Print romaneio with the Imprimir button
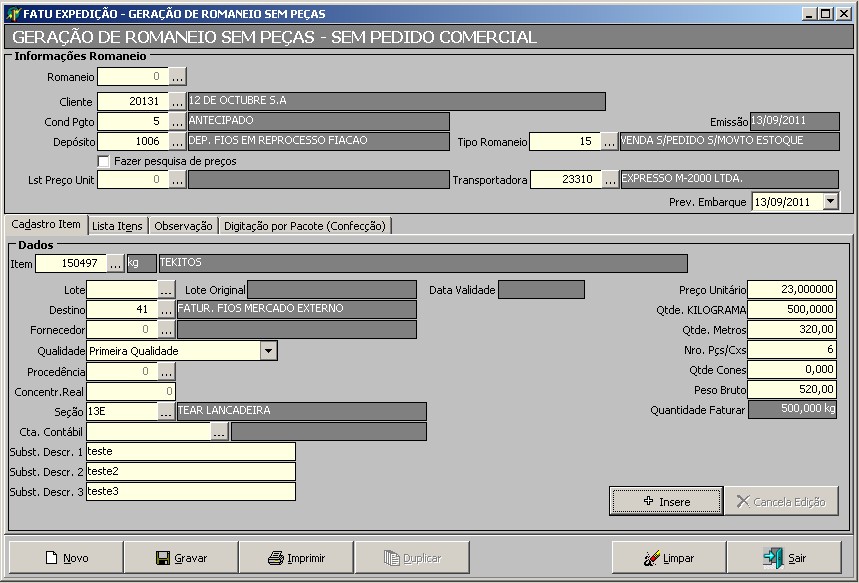859x583 pixels. 296,558
